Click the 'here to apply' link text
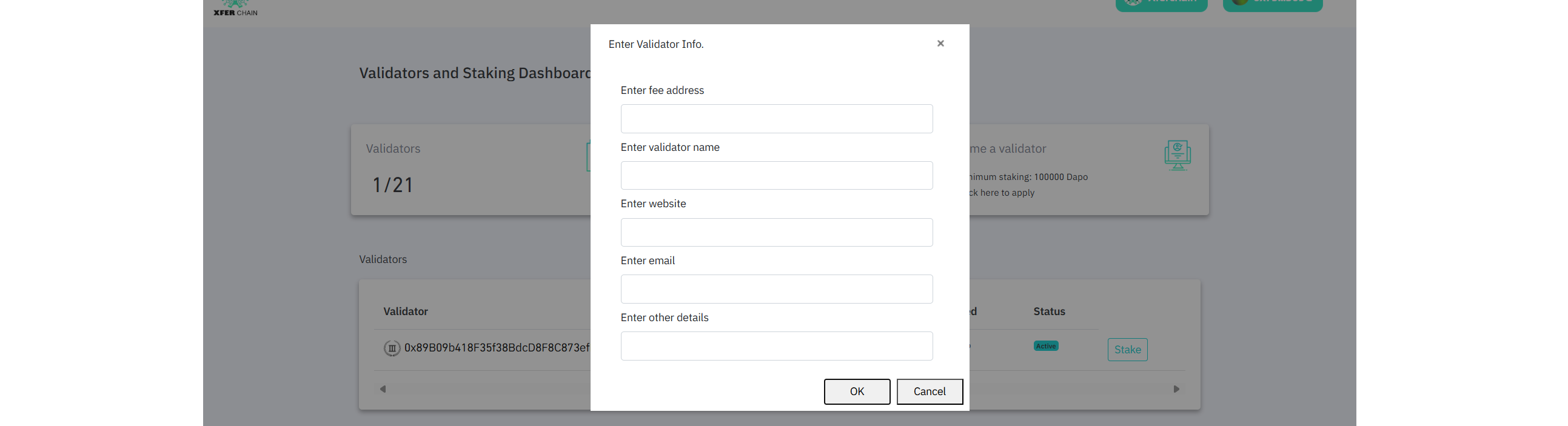This screenshot has width=1568, height=426. click(1007, 192)
